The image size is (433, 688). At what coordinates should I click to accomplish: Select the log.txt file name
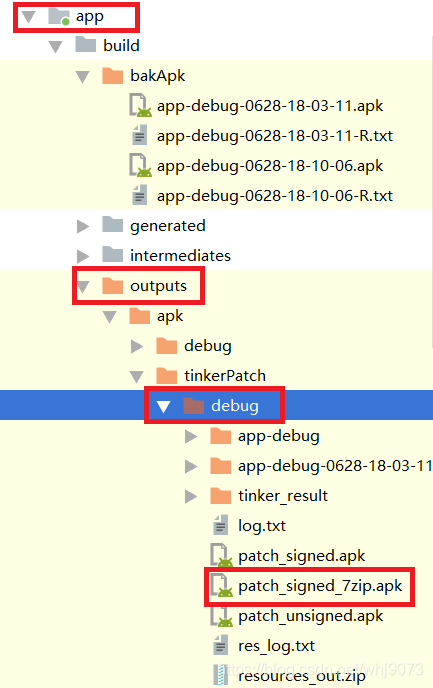tap(262, 526)
